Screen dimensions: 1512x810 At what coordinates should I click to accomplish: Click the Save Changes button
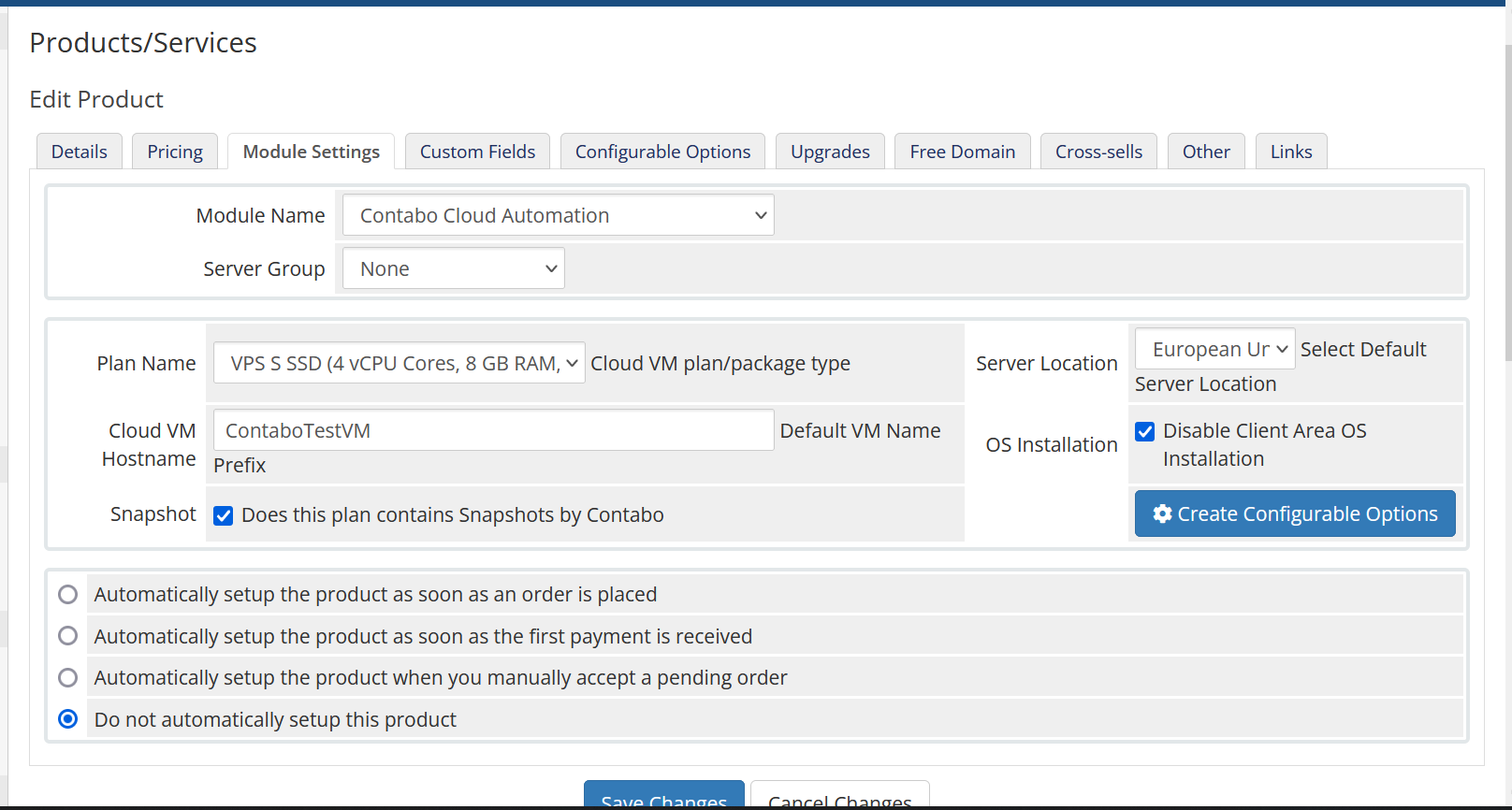point(664,795)
